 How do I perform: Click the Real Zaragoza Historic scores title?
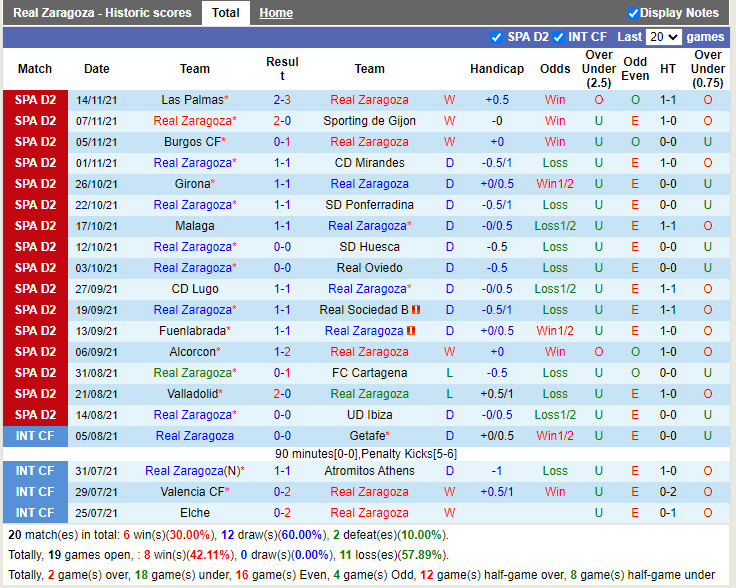click(x=102, y=13)
